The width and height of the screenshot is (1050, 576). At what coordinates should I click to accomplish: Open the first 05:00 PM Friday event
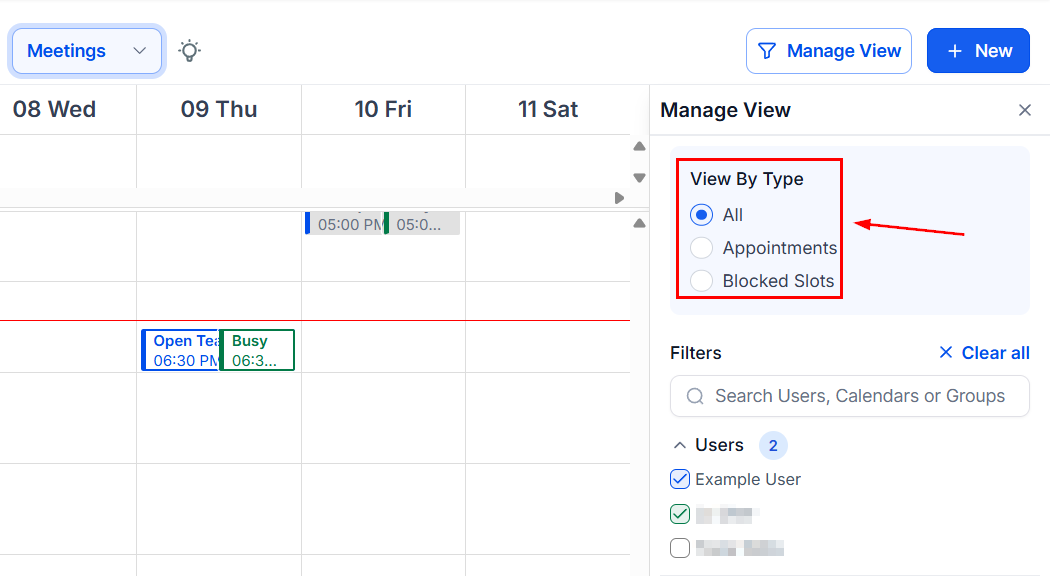[344, 223]
